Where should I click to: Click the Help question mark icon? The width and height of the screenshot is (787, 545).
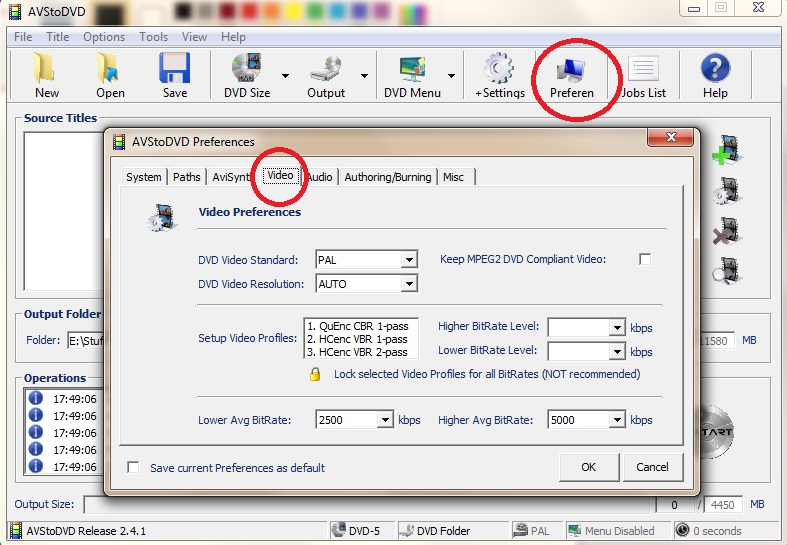[715, 68]
